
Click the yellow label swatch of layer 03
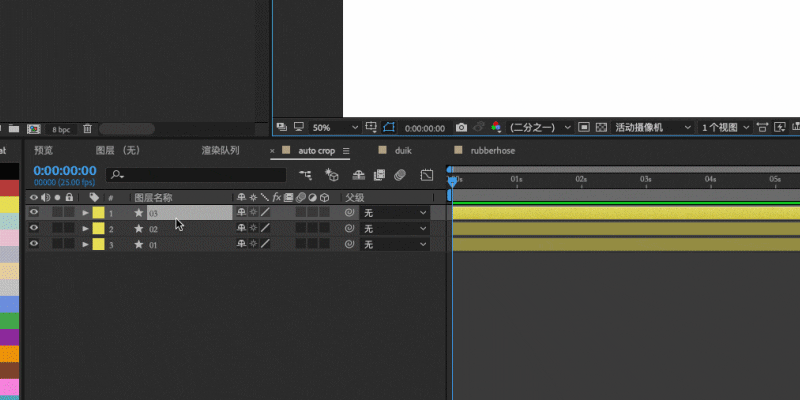pyautogui.click(x=98, y=213)
